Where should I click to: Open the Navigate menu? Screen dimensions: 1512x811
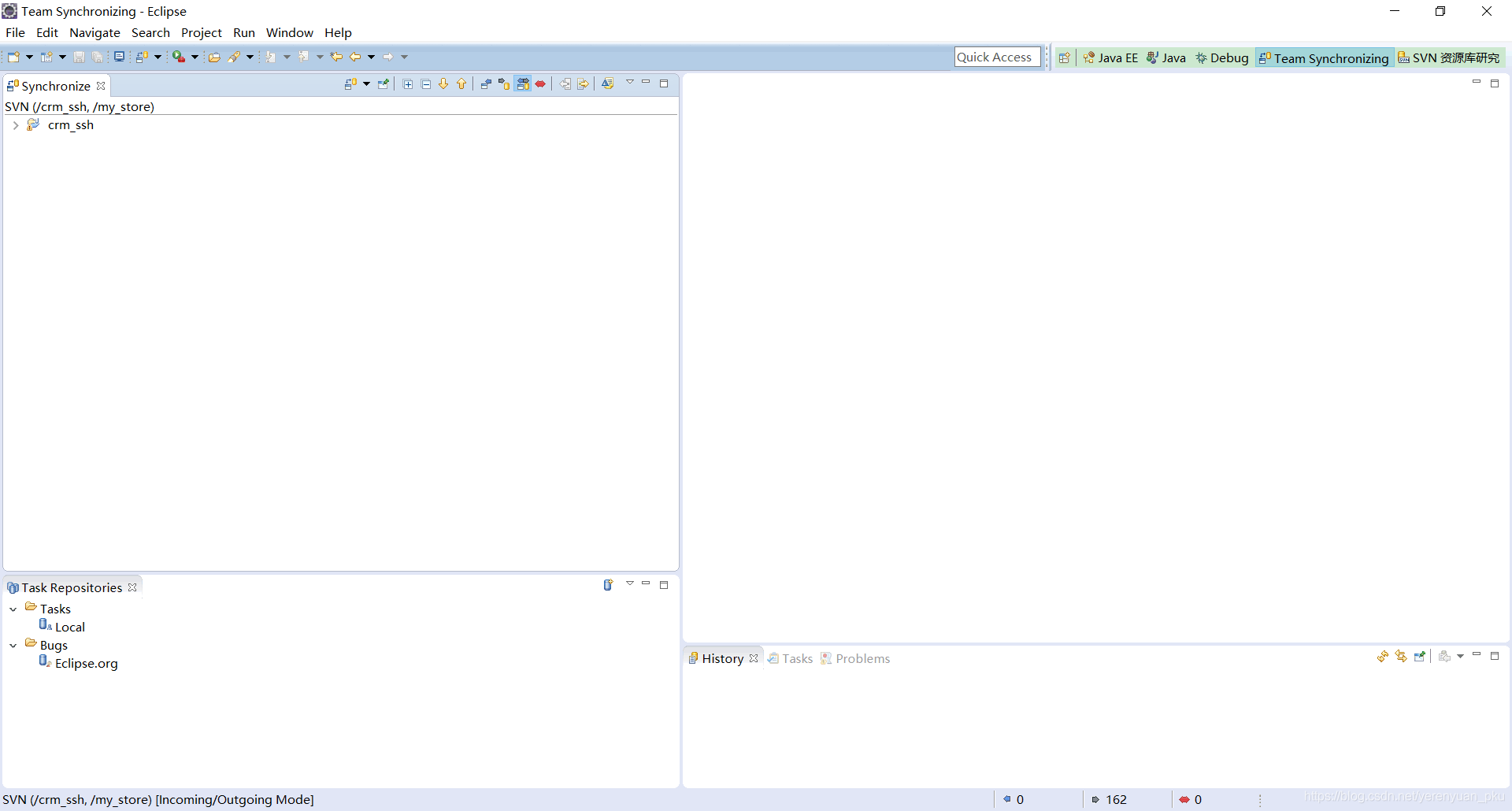94,32
